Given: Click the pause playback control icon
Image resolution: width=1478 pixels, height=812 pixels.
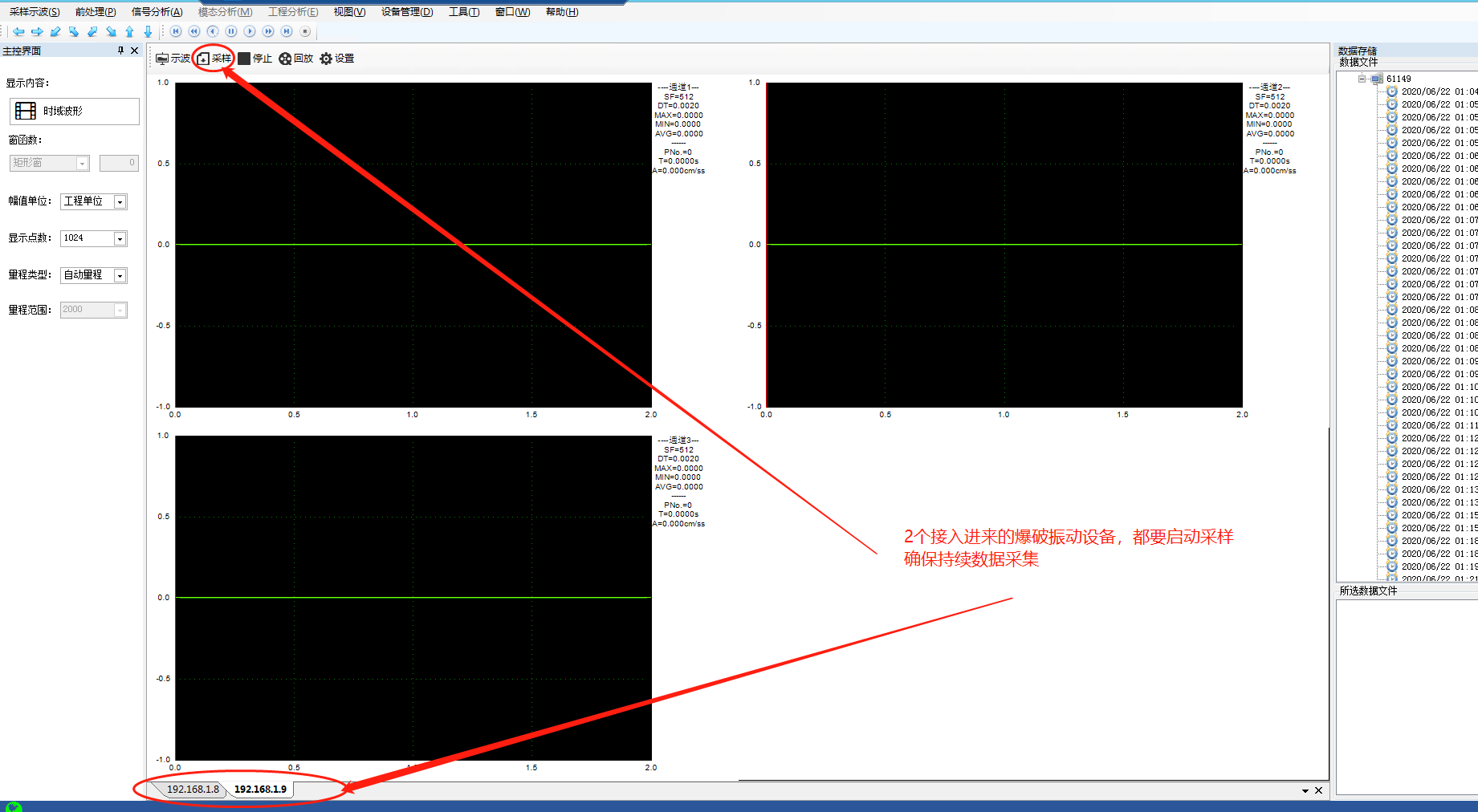Looking at the screenshot, I should (231, 31).
